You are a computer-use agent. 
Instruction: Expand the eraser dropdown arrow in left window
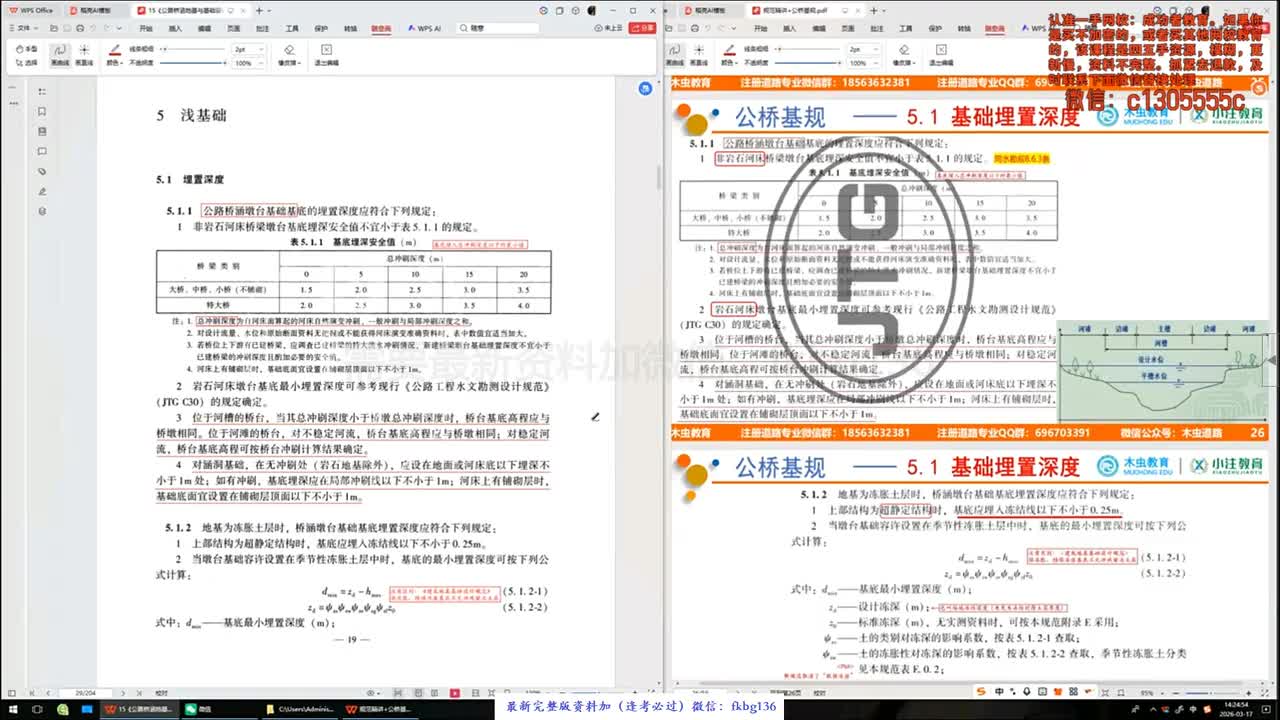point(298,62)
